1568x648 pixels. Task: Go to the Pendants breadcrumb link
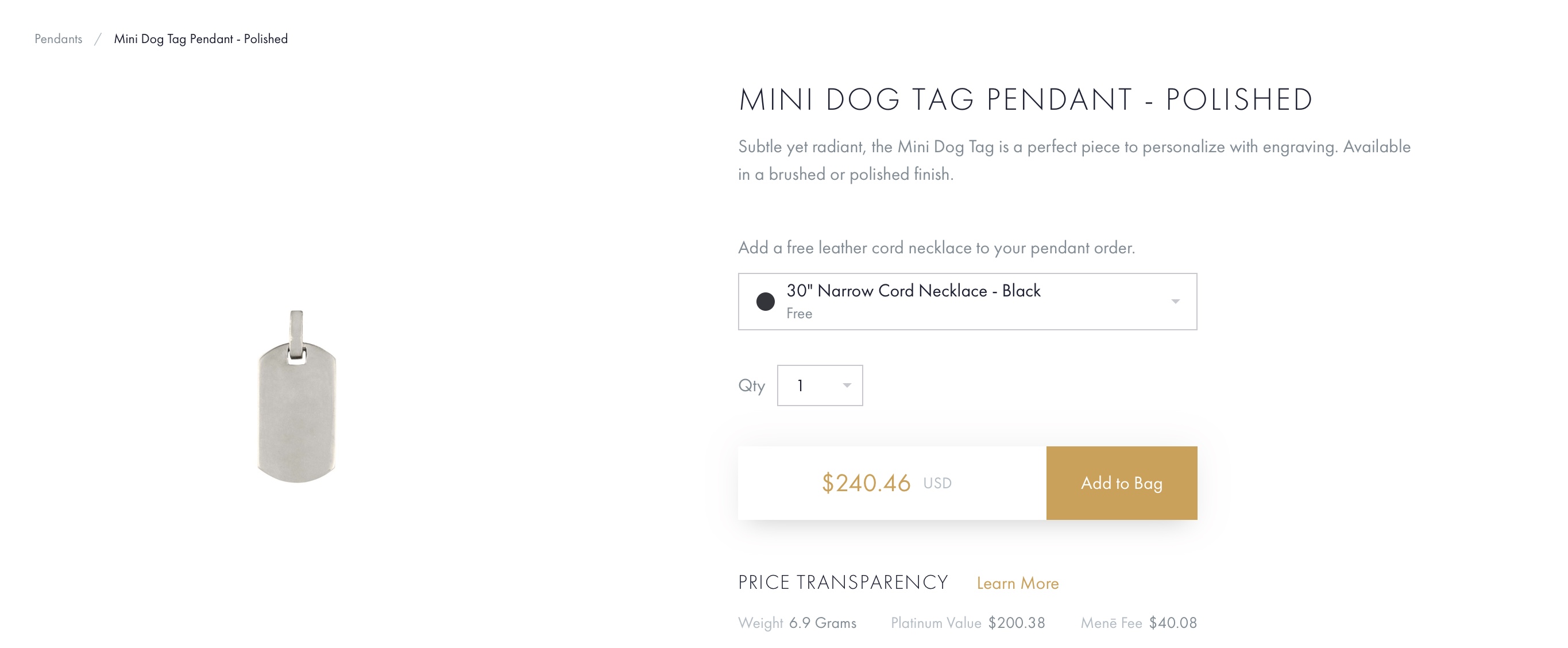click(59, 39)
